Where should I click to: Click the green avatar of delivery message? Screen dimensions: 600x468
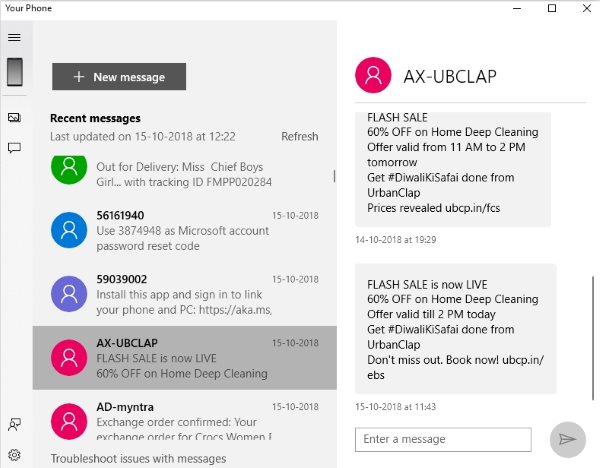[x=69, y=168]
